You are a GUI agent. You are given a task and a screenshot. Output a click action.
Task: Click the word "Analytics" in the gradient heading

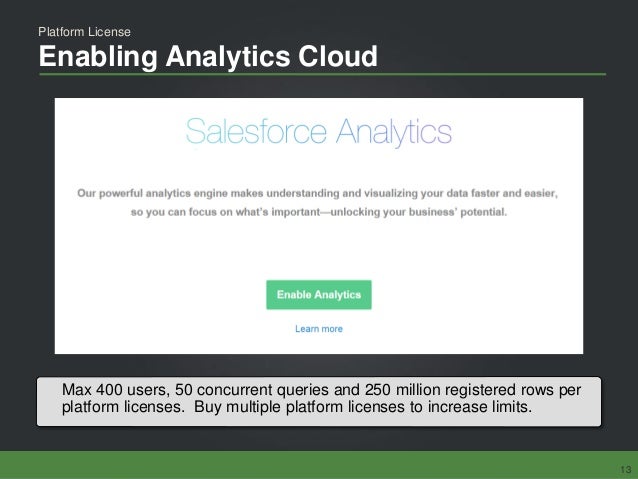click(393, 132)
